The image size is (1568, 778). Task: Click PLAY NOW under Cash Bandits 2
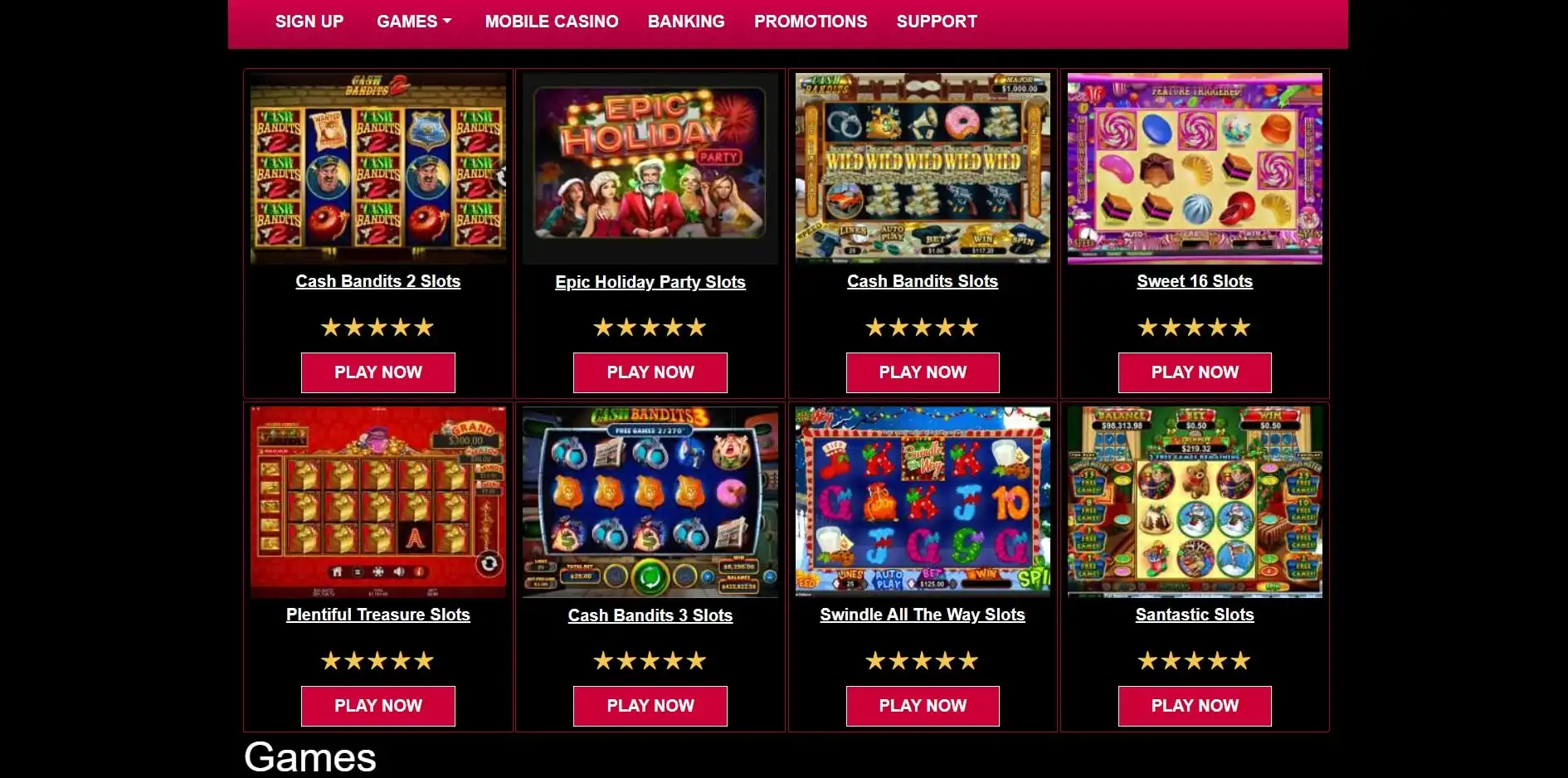pos(378,372)
